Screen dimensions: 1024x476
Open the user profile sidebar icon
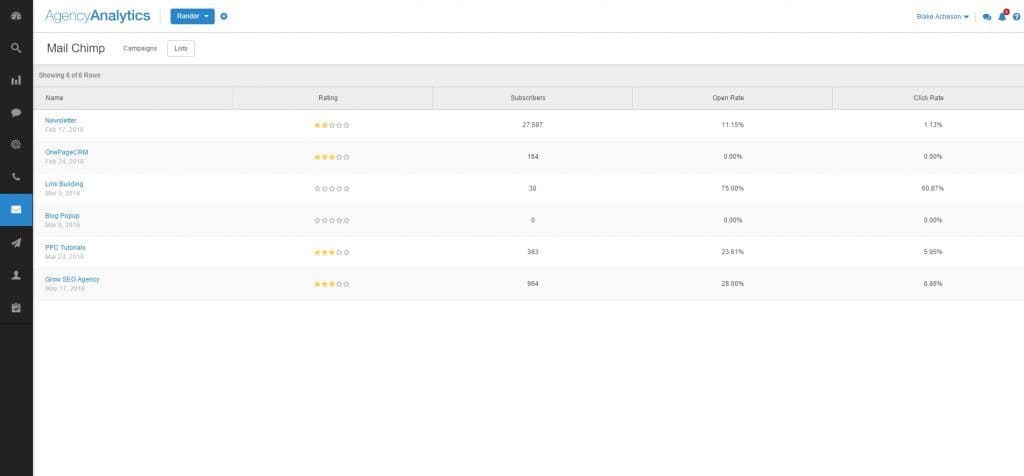point(16,275)
